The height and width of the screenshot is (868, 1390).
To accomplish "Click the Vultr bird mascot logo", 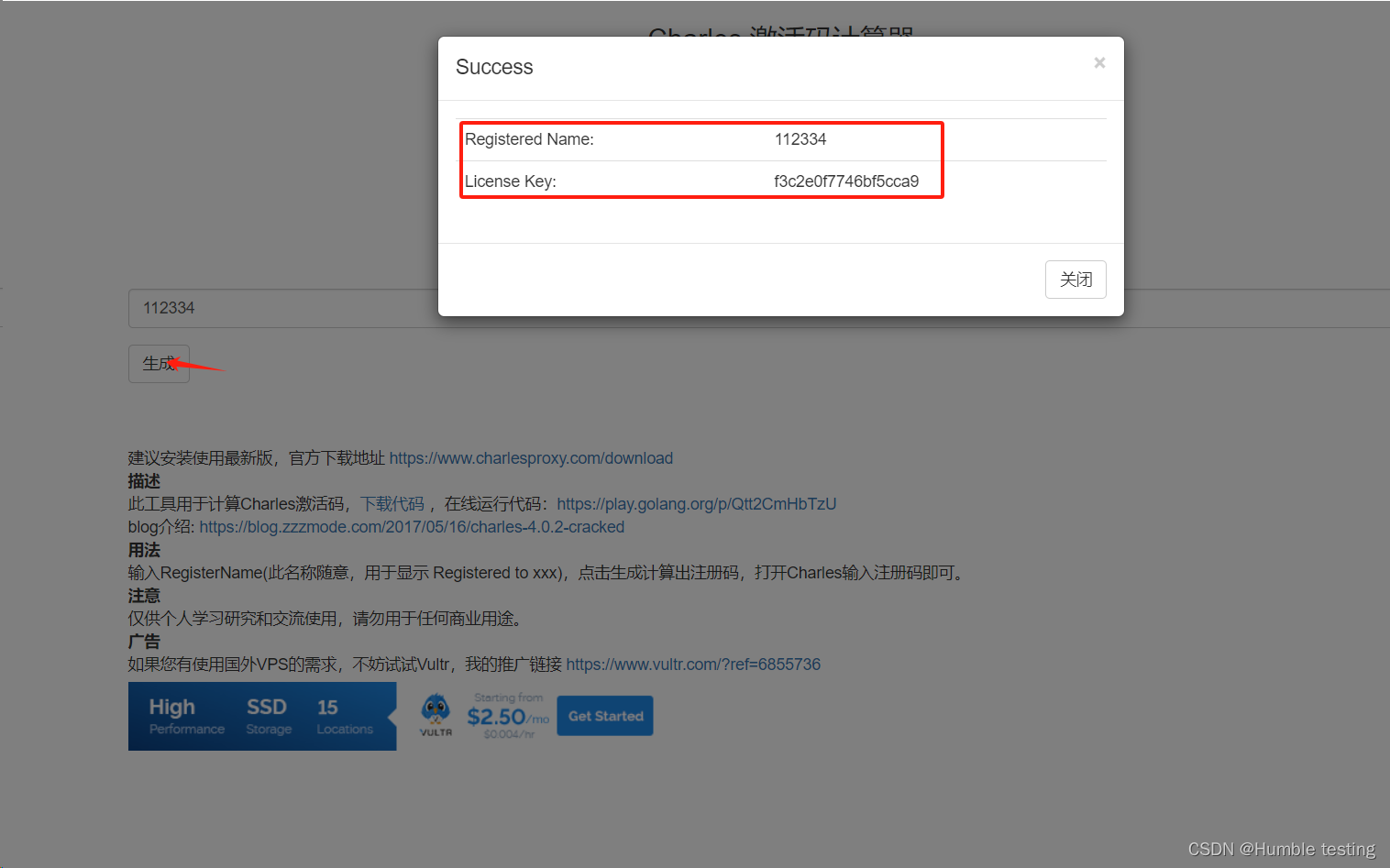I will tap(436, 710).
